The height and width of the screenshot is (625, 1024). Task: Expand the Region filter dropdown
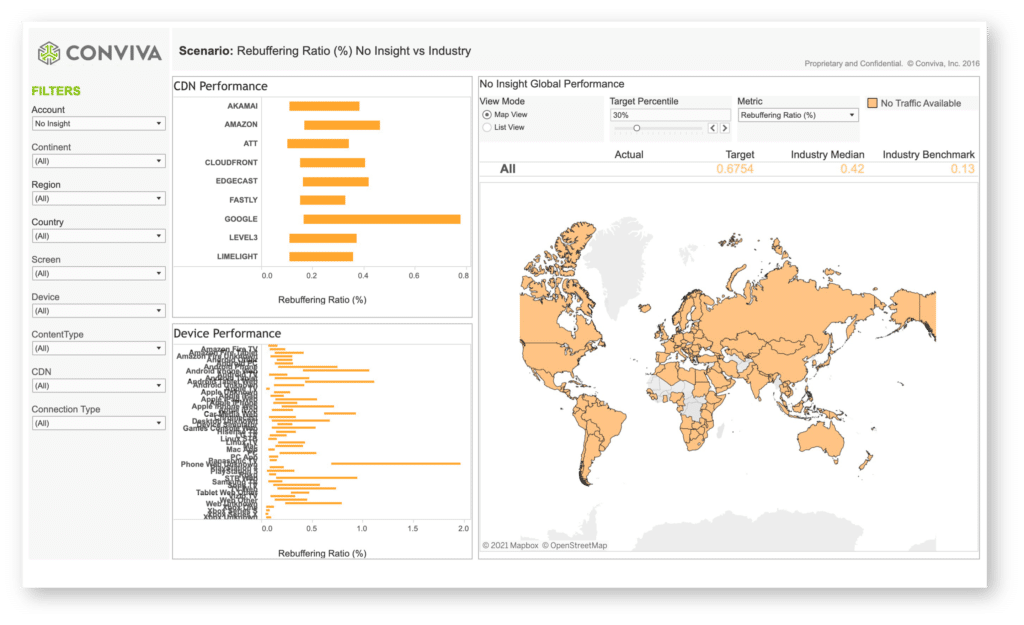98,199
